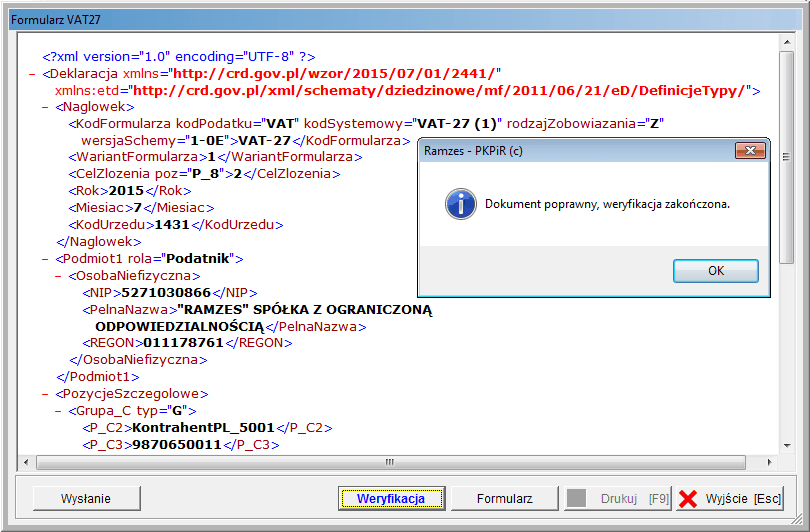Run the Weryfikacja check

391,498
